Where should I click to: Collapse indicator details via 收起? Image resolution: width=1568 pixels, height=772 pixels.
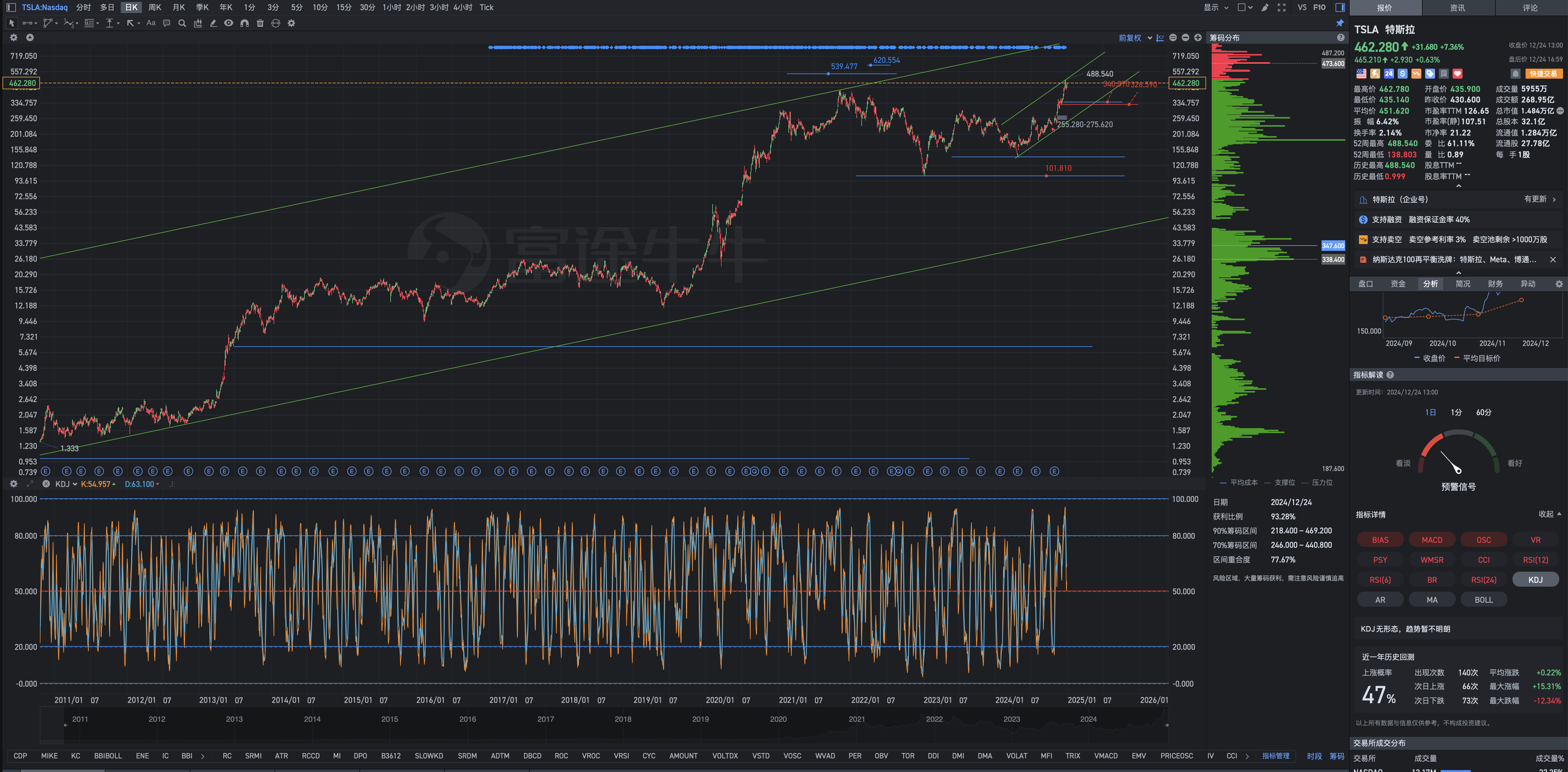(x=1550, y=515)
